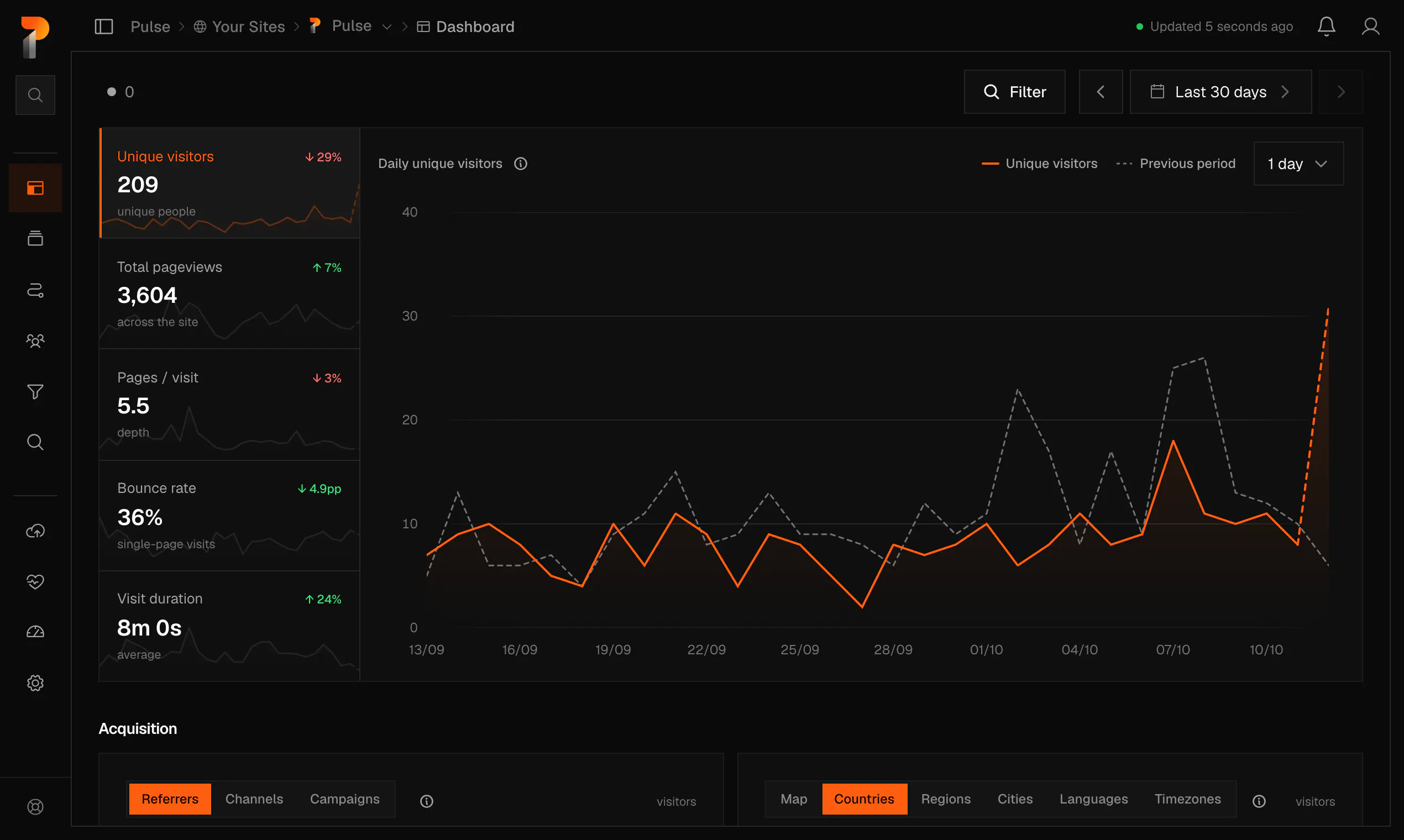Switch to the Channels tab
This screenshot has width=1404, height=840.
pyautogui.click(x=254, y=799)
